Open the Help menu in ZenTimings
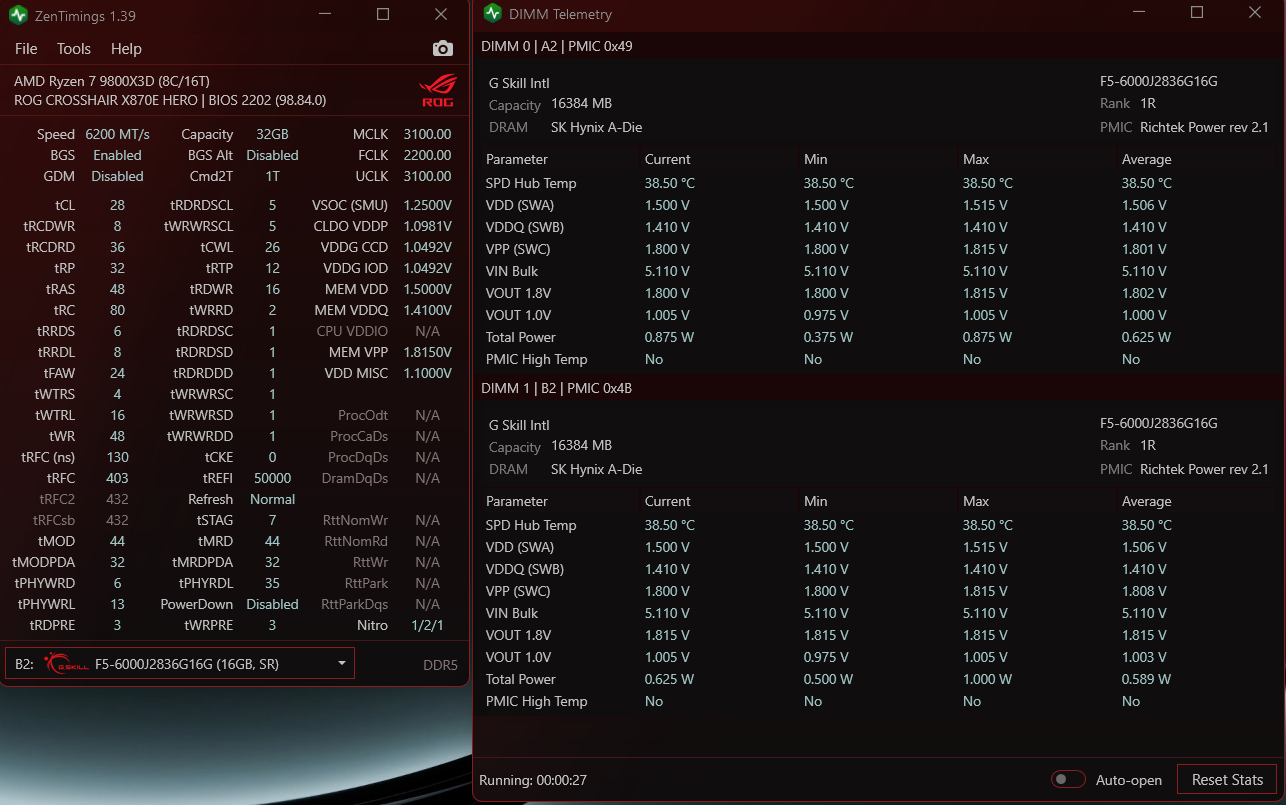 [126, 49]
